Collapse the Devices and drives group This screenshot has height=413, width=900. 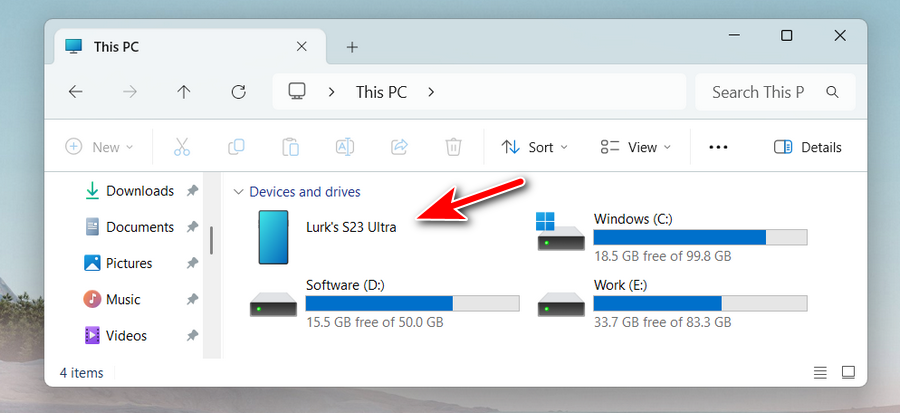238,192
